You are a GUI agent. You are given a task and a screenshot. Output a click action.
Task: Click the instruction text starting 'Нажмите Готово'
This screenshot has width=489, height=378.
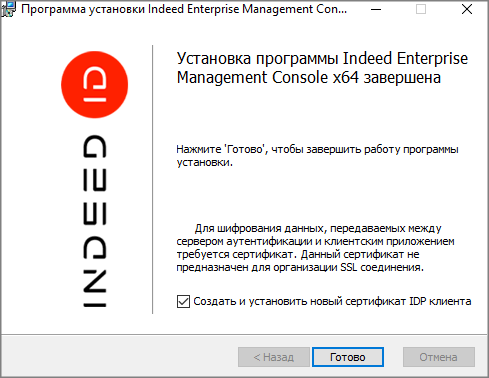317,156
